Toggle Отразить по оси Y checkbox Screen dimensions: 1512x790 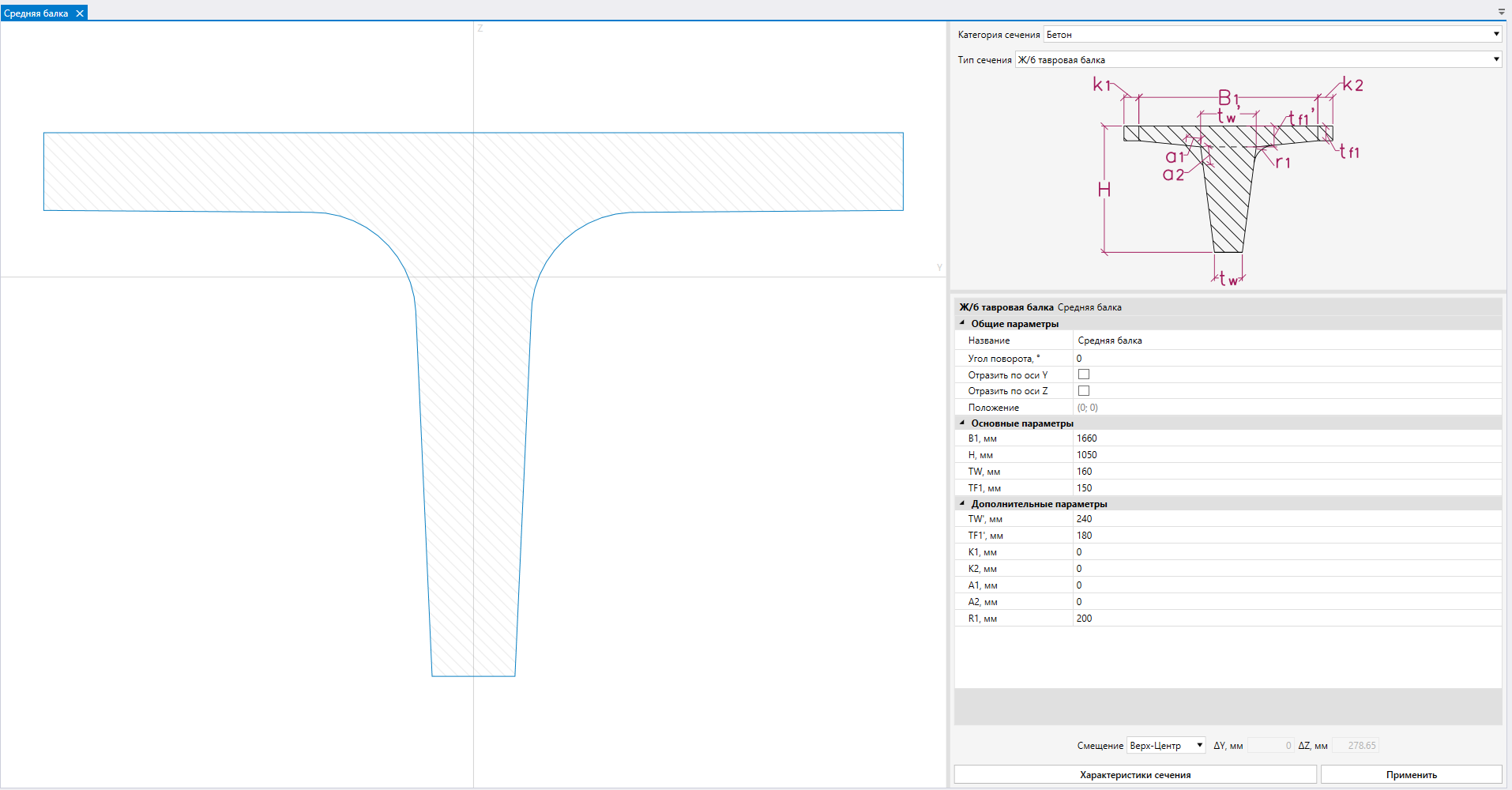pos(1084,374)
